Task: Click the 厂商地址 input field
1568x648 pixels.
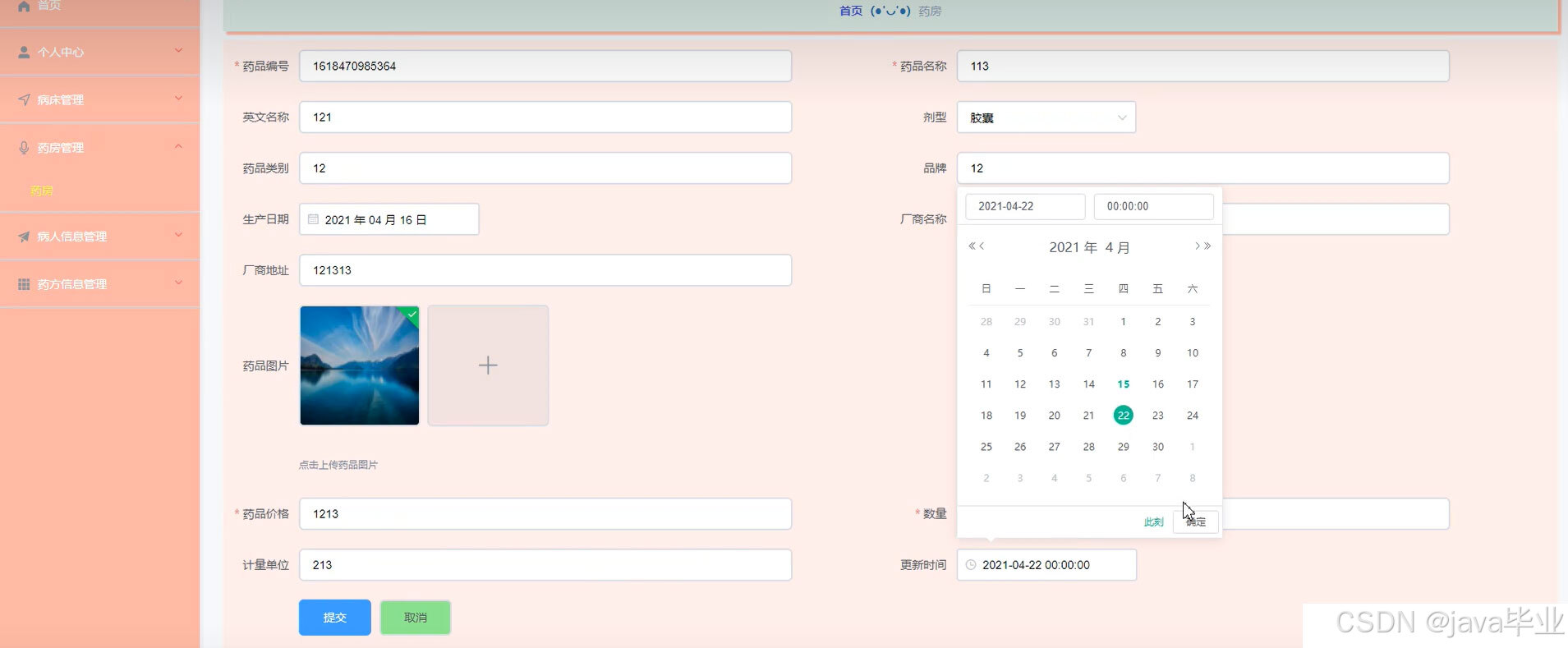Action: [x=545, y=270]
